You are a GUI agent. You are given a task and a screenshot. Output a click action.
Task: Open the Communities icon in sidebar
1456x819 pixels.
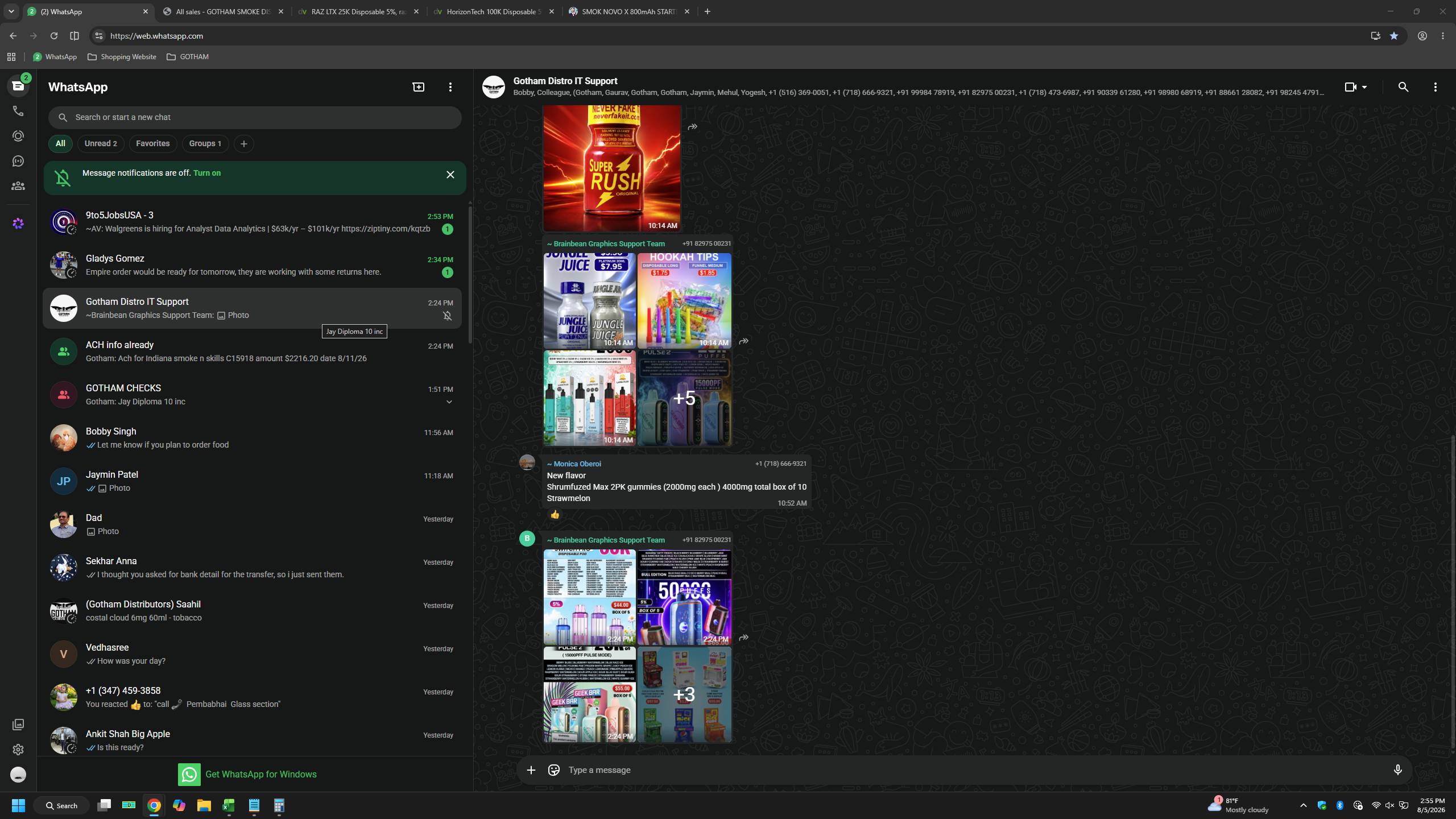click(18, 186)
